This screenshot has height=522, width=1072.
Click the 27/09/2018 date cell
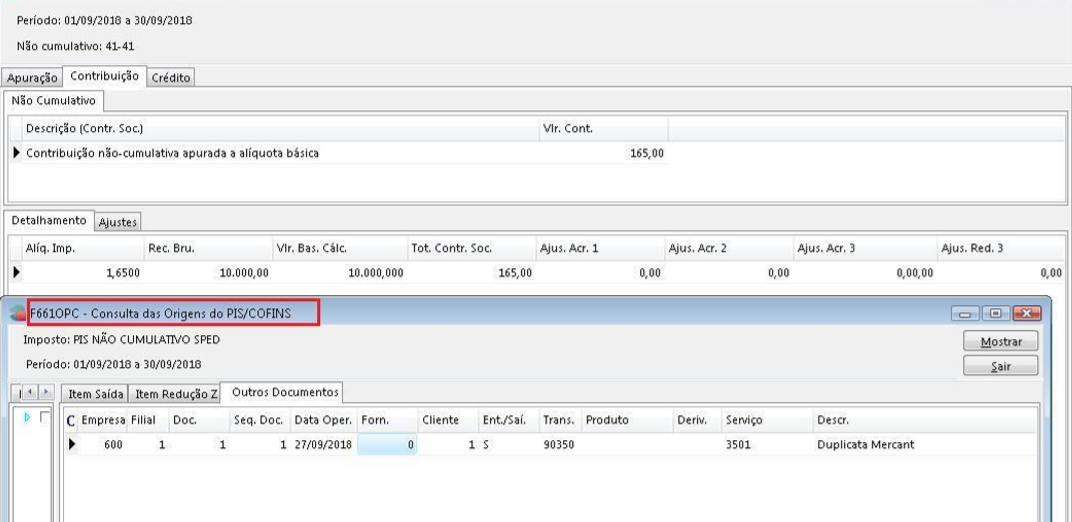[323, 445]
